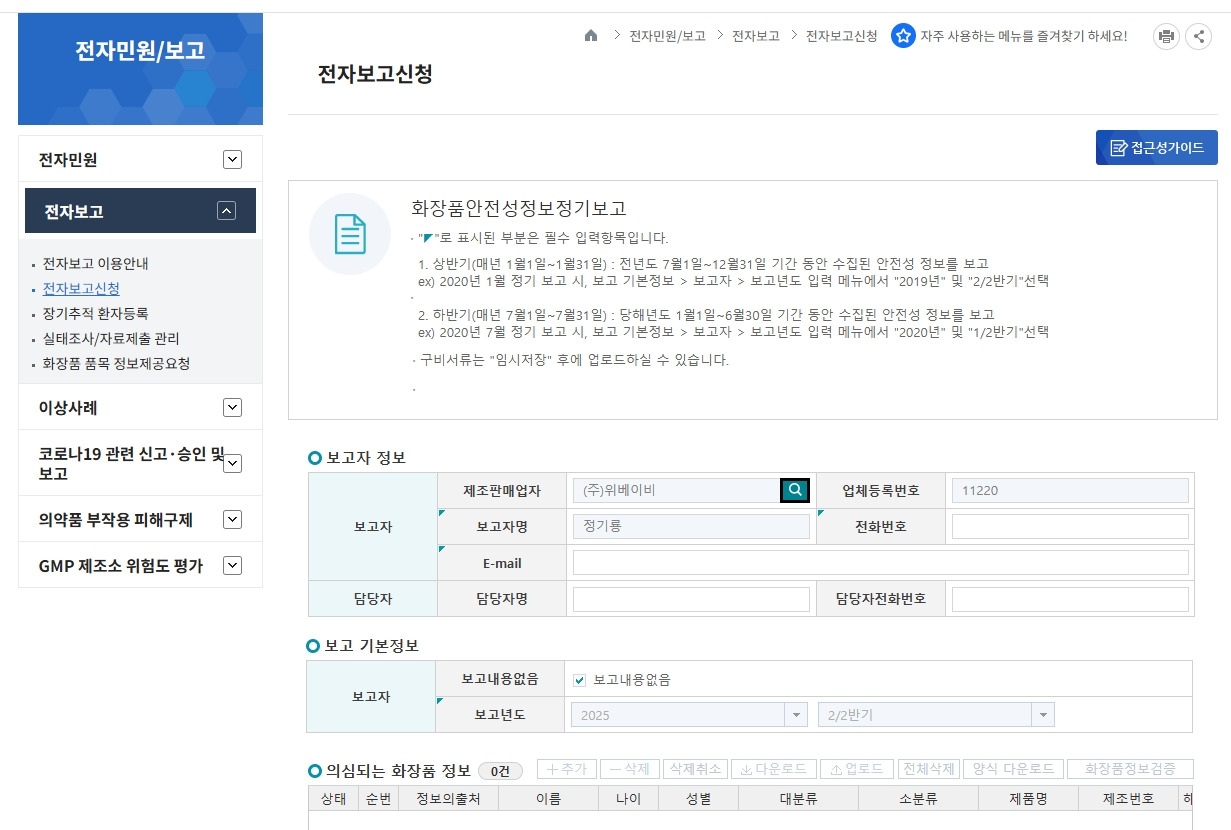Click the 추가 add button above the table
1231x830 pixels.
[566, 769]
